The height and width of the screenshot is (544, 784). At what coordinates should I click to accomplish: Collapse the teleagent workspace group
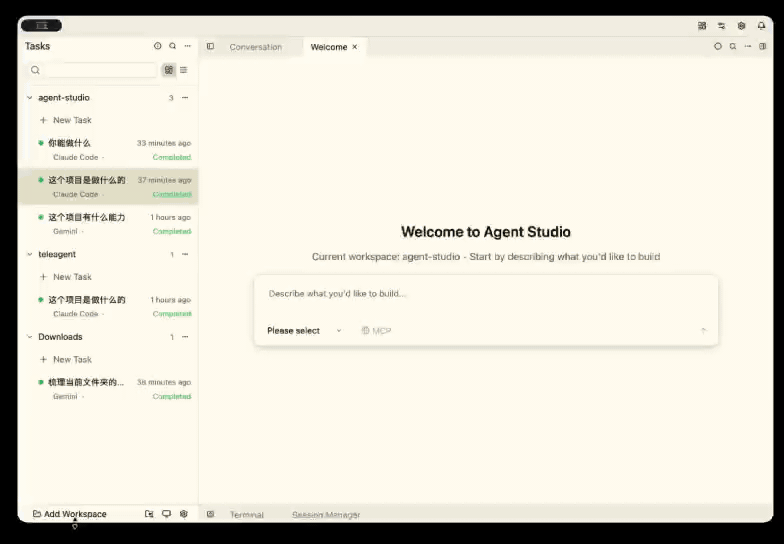(x=30, y=254)
